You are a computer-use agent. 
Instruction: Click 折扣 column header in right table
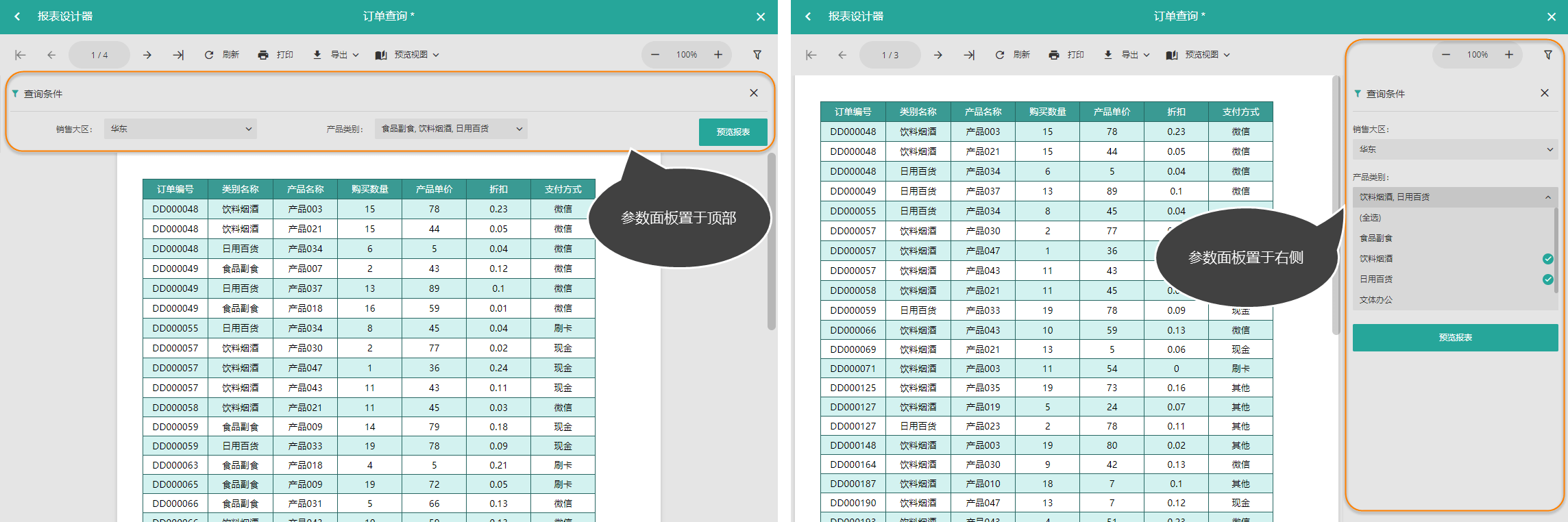click(1176, 112)
